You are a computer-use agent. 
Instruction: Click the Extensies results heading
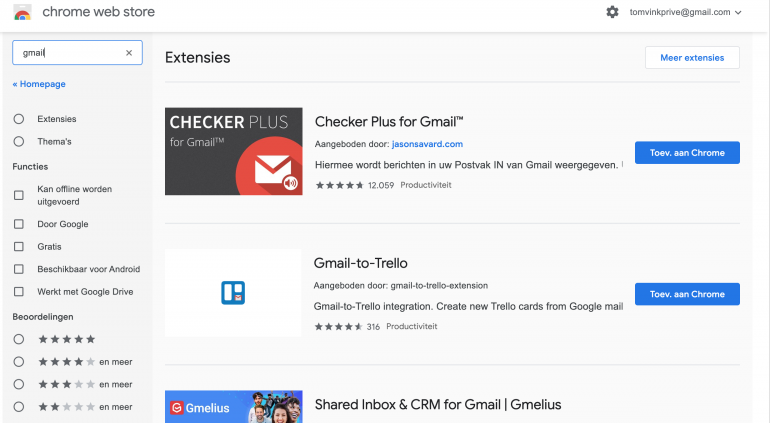click(x=197, y=57)
